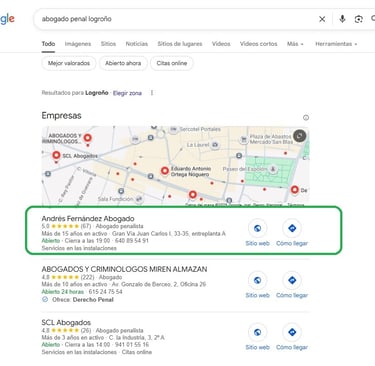Open the three-dot menu next to Elegir zona
This screenshot has width=375, height=366.
pyautogui.click(x=152, y=93)
